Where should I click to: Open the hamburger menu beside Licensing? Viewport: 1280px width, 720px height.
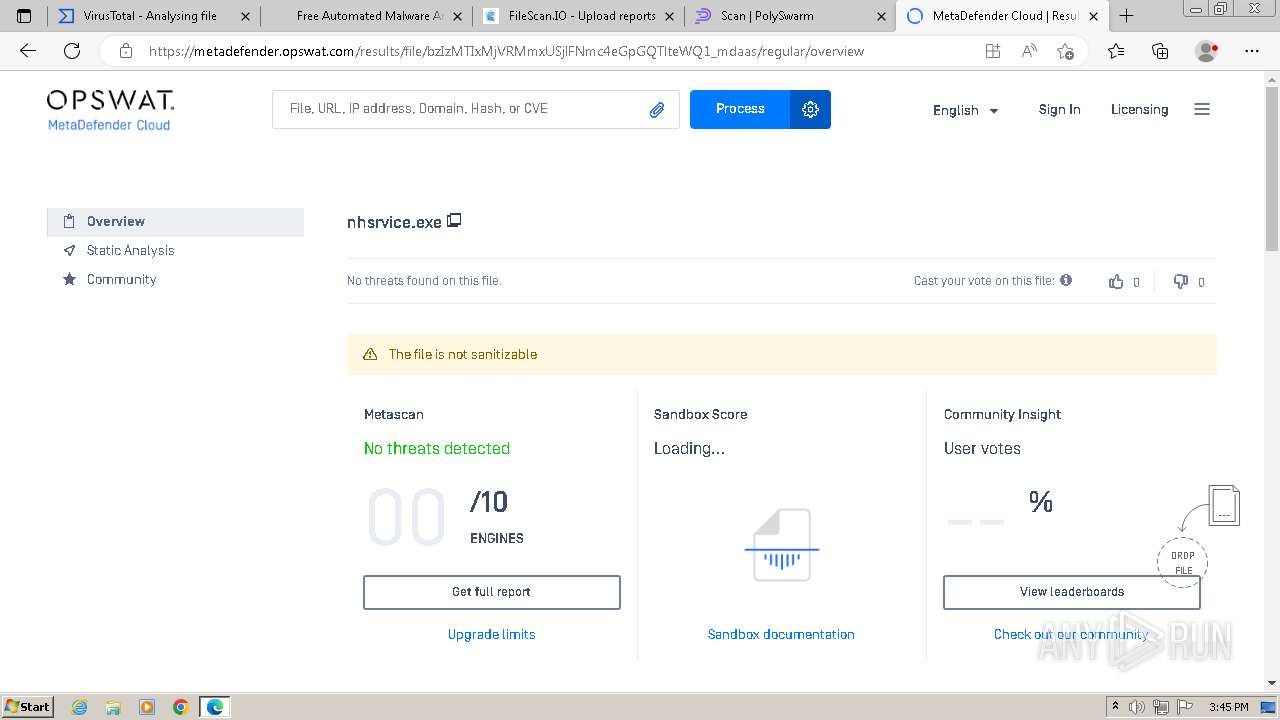[x=1202, y=109]
